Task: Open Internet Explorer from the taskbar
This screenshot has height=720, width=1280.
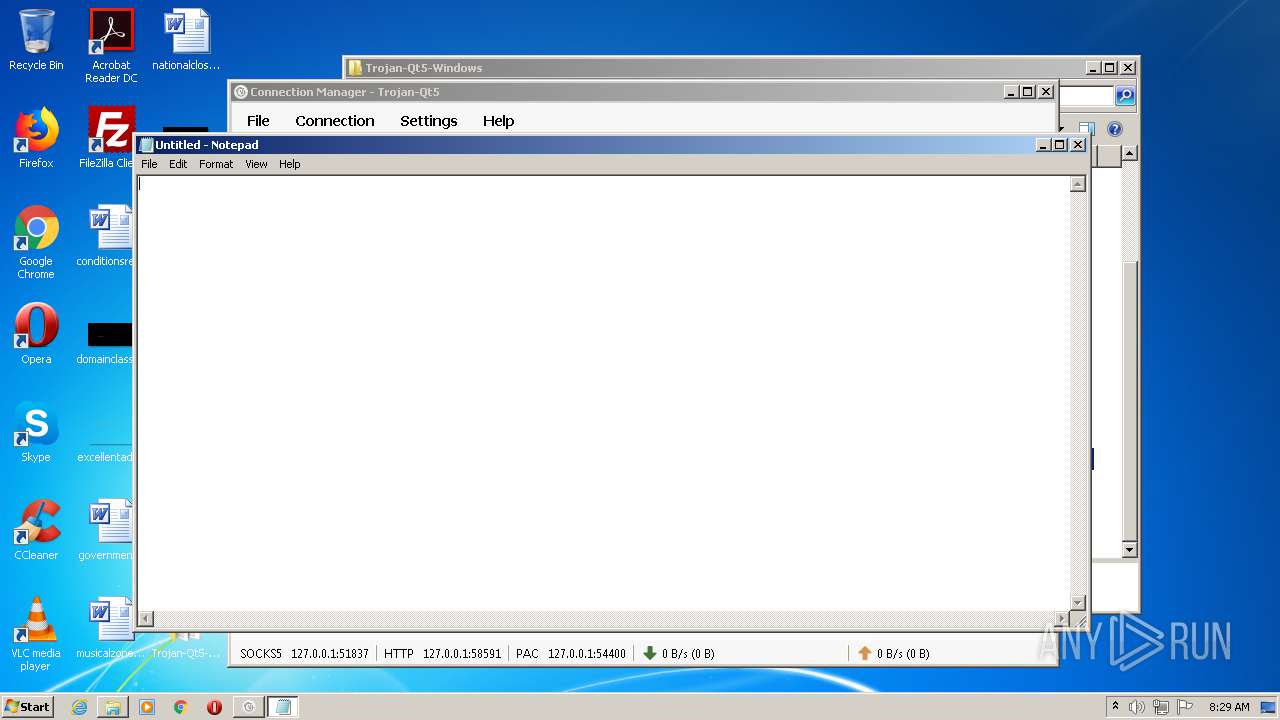Action: pos(79,707)
